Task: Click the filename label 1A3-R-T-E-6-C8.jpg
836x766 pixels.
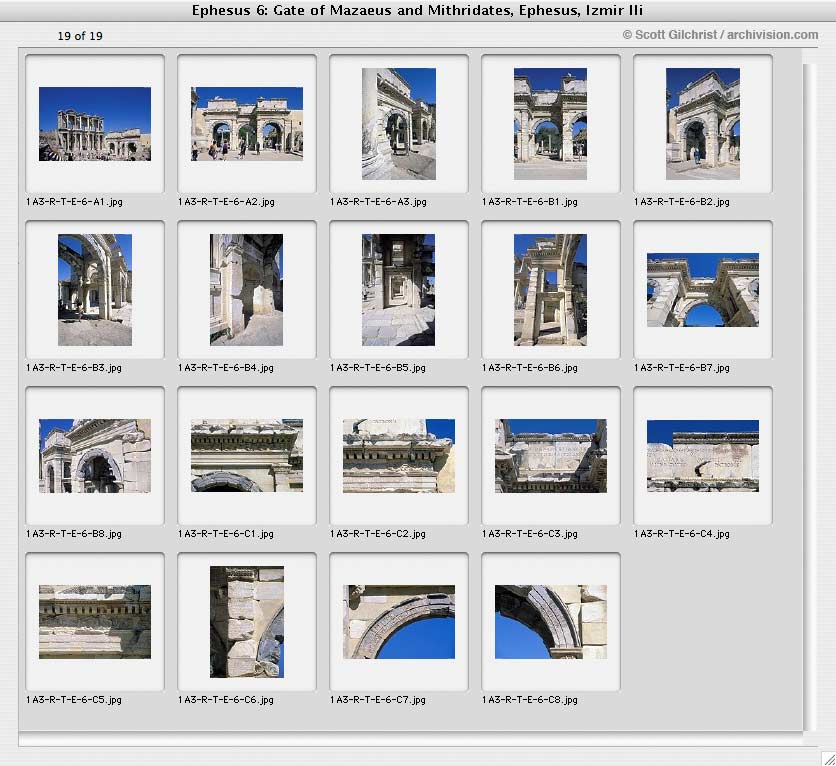Action: 529,700
